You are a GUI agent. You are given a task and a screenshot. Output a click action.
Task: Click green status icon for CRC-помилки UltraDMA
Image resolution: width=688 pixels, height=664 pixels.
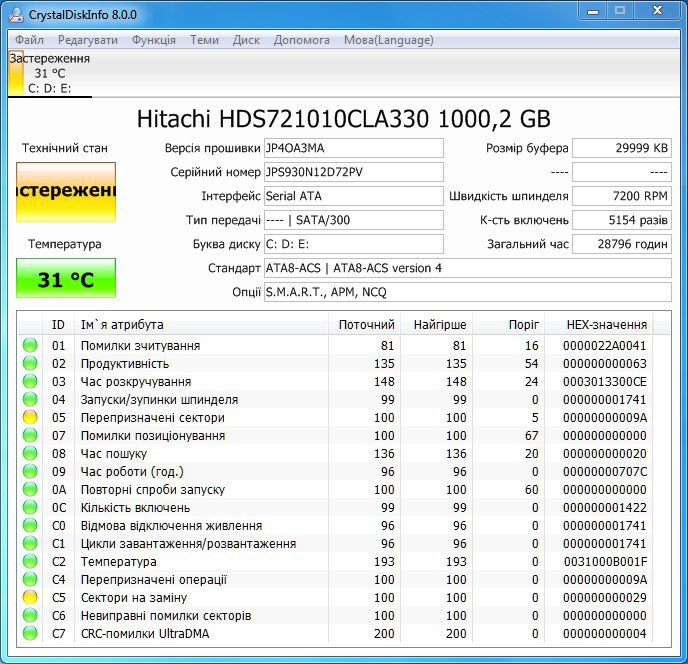pyautogui.click(x=30, y=633)
